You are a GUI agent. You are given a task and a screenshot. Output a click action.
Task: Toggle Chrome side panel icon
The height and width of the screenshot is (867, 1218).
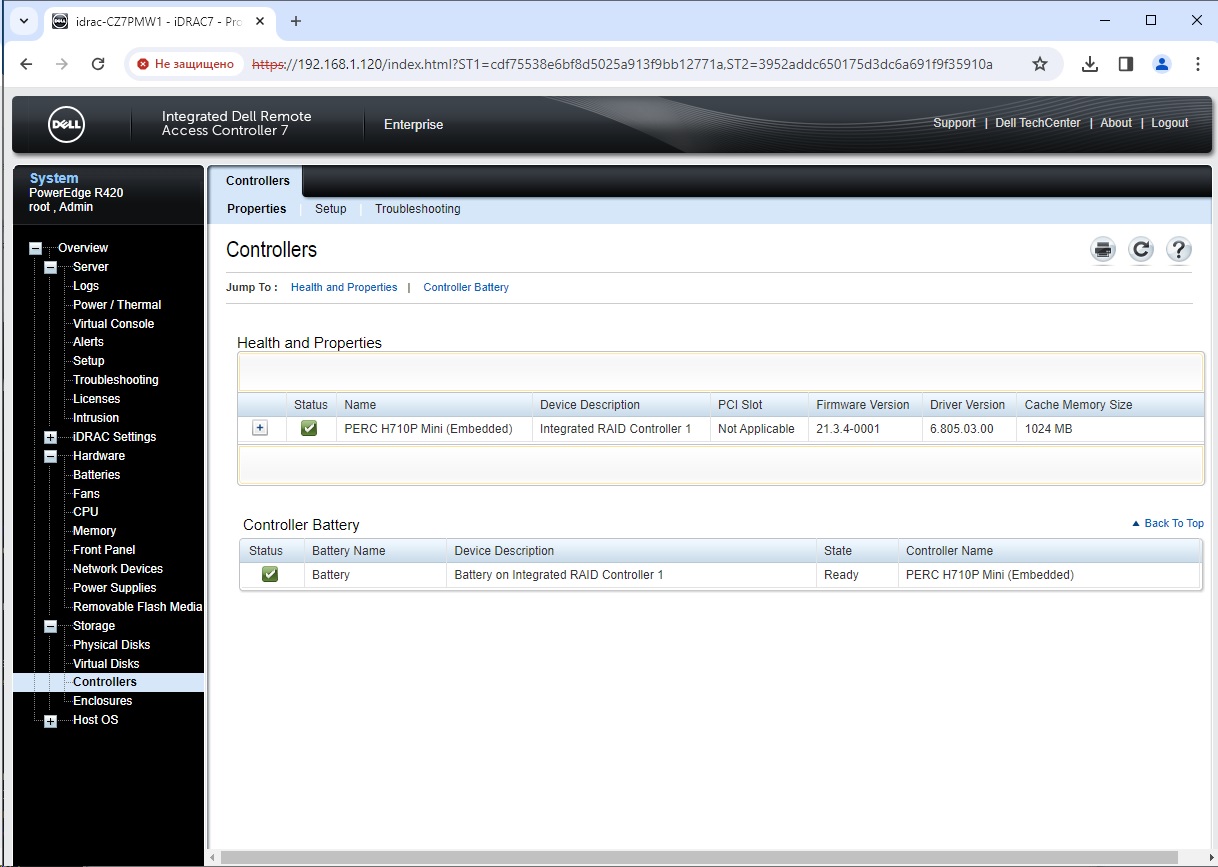[1126, 64]
